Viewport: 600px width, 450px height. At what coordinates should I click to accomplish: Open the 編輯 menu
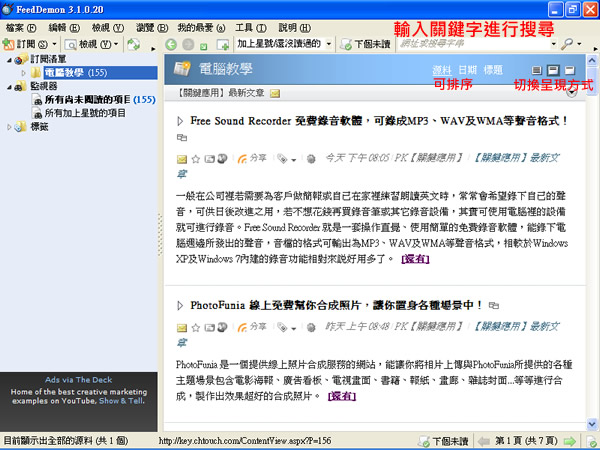64,28
